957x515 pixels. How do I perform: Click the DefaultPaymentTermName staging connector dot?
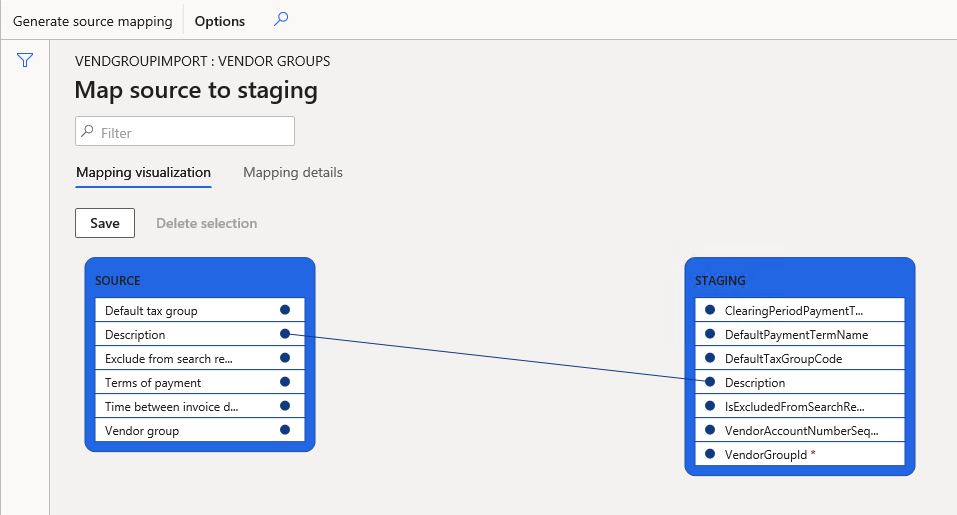710,334
